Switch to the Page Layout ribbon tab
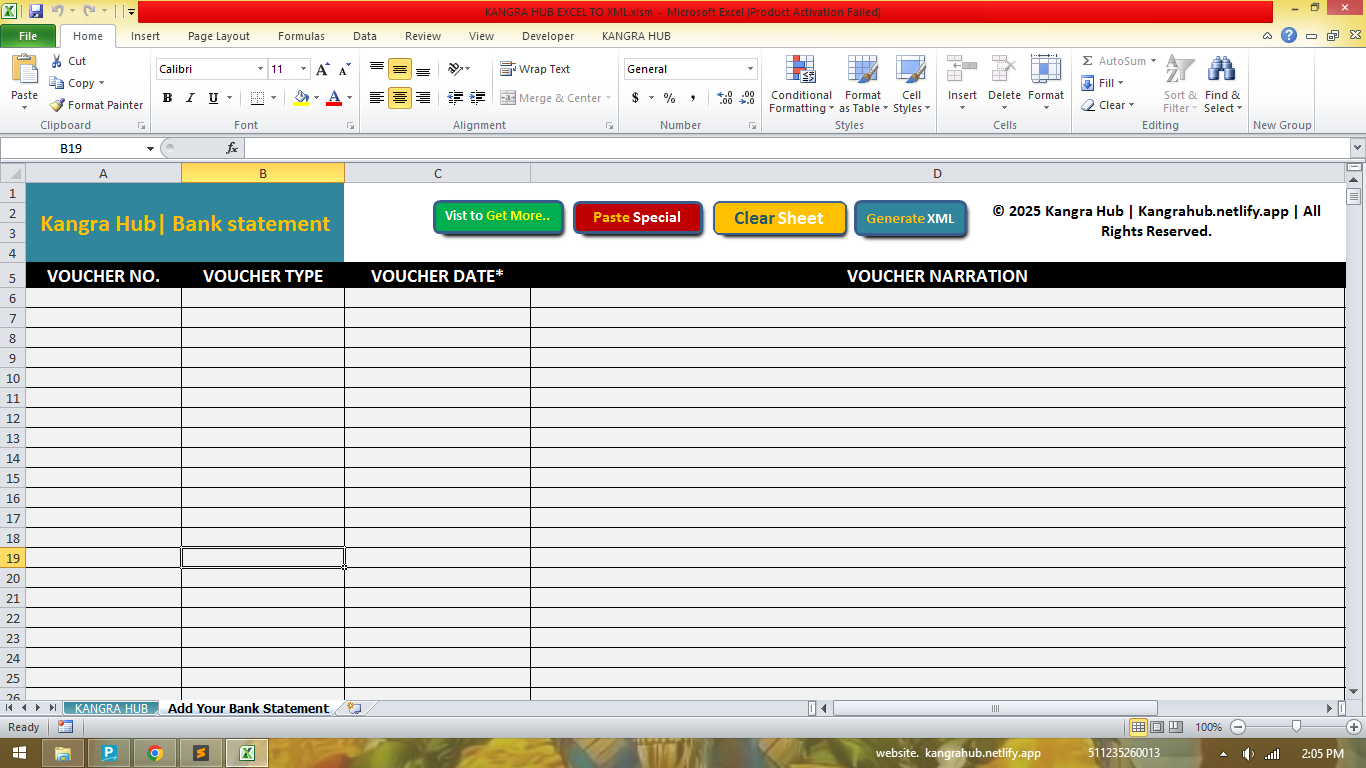The height and width of the screenshot is (768, 1366). (x=219, y=36)
